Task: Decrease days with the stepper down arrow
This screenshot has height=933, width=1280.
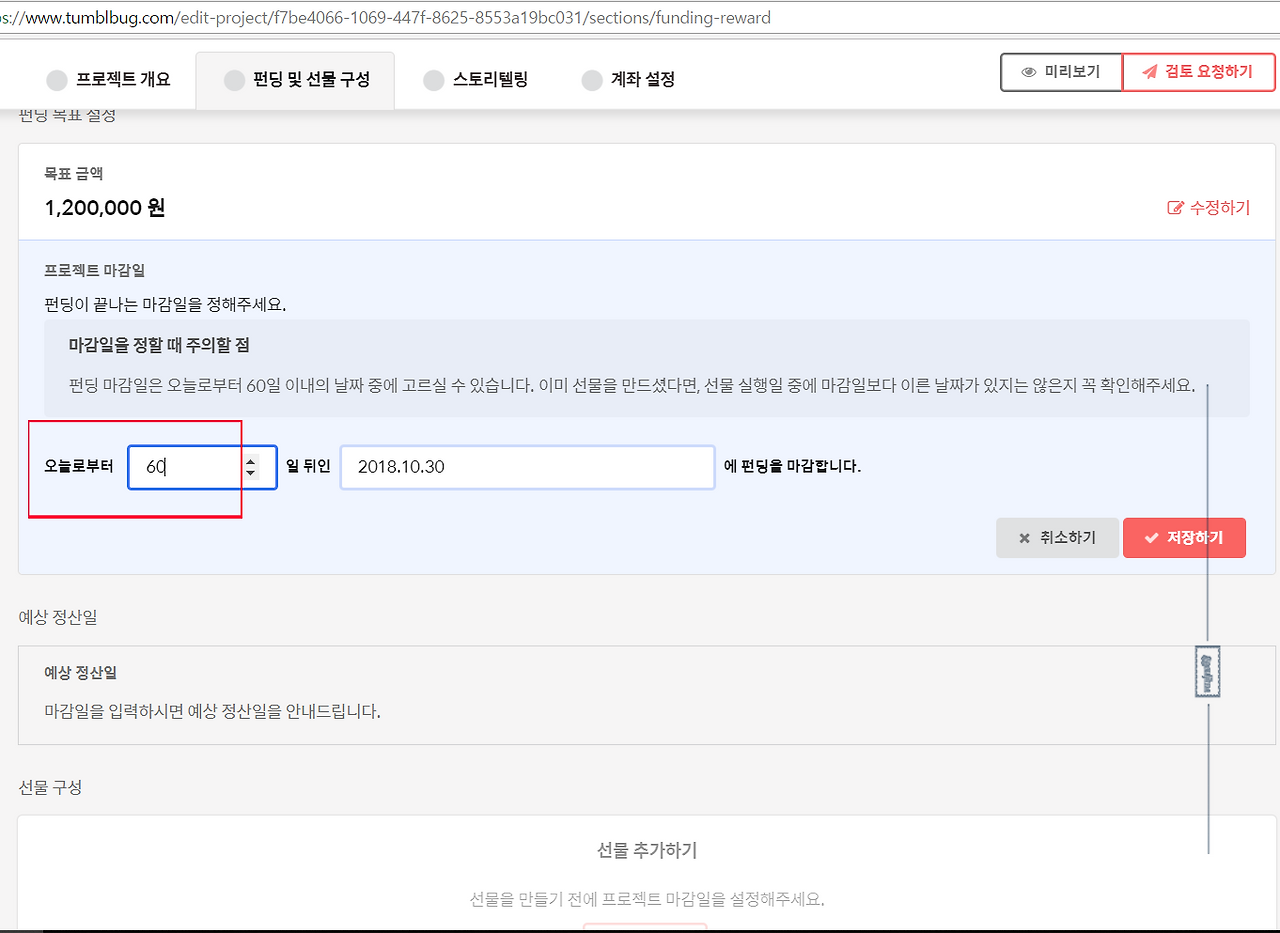Action: click(250, 473)
